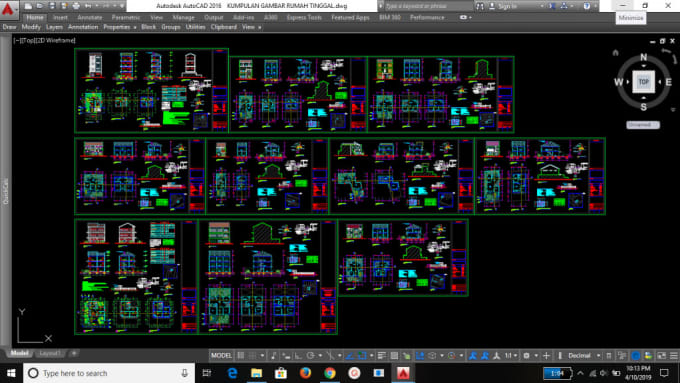Click the Isolate Objects blue circle icon
Viewport: 680px width, 383px height.
635,356
